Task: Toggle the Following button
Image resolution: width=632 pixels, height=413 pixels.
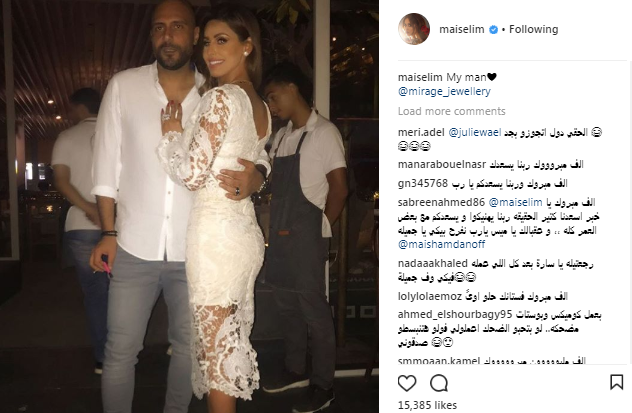Action: [533, 29]
